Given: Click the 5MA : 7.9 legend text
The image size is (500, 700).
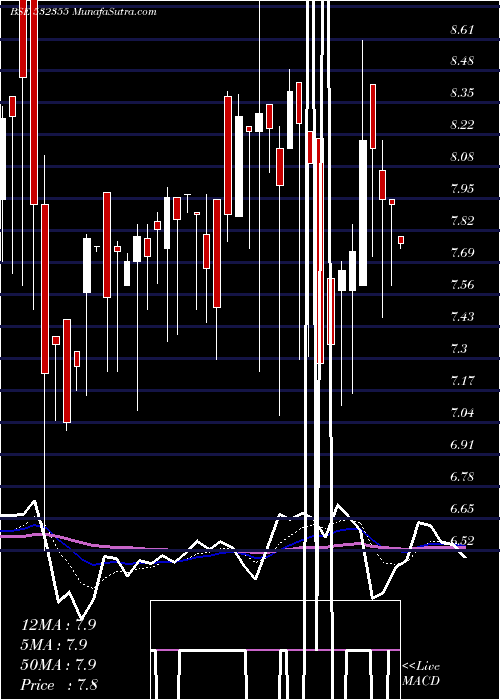Looking at the screenshot, I should point(54,645).
